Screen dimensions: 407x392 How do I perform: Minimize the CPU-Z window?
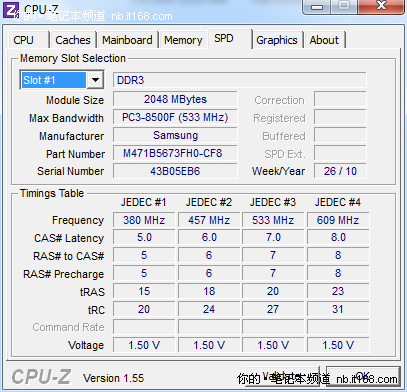click(x=317, y=7)
